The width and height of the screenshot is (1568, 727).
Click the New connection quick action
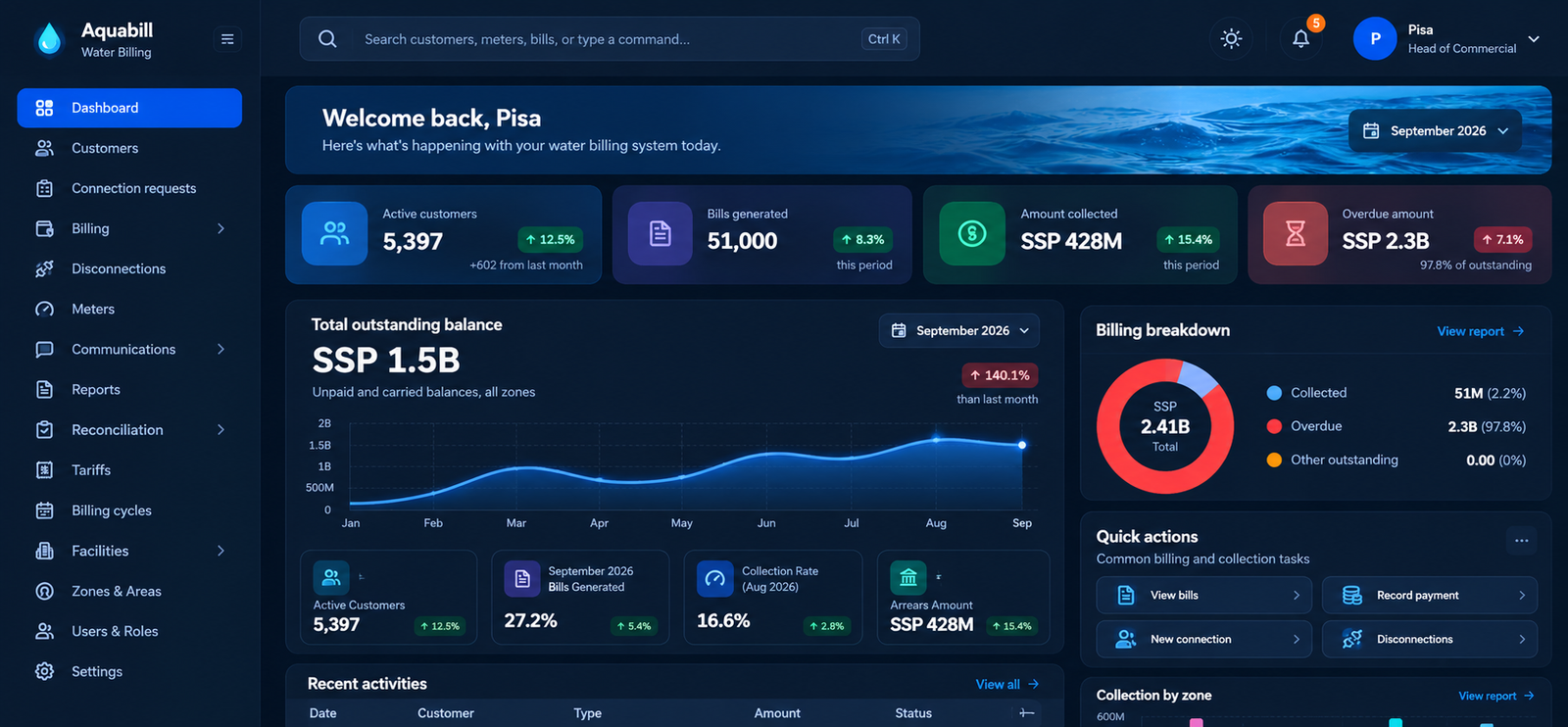point(1203,639)
